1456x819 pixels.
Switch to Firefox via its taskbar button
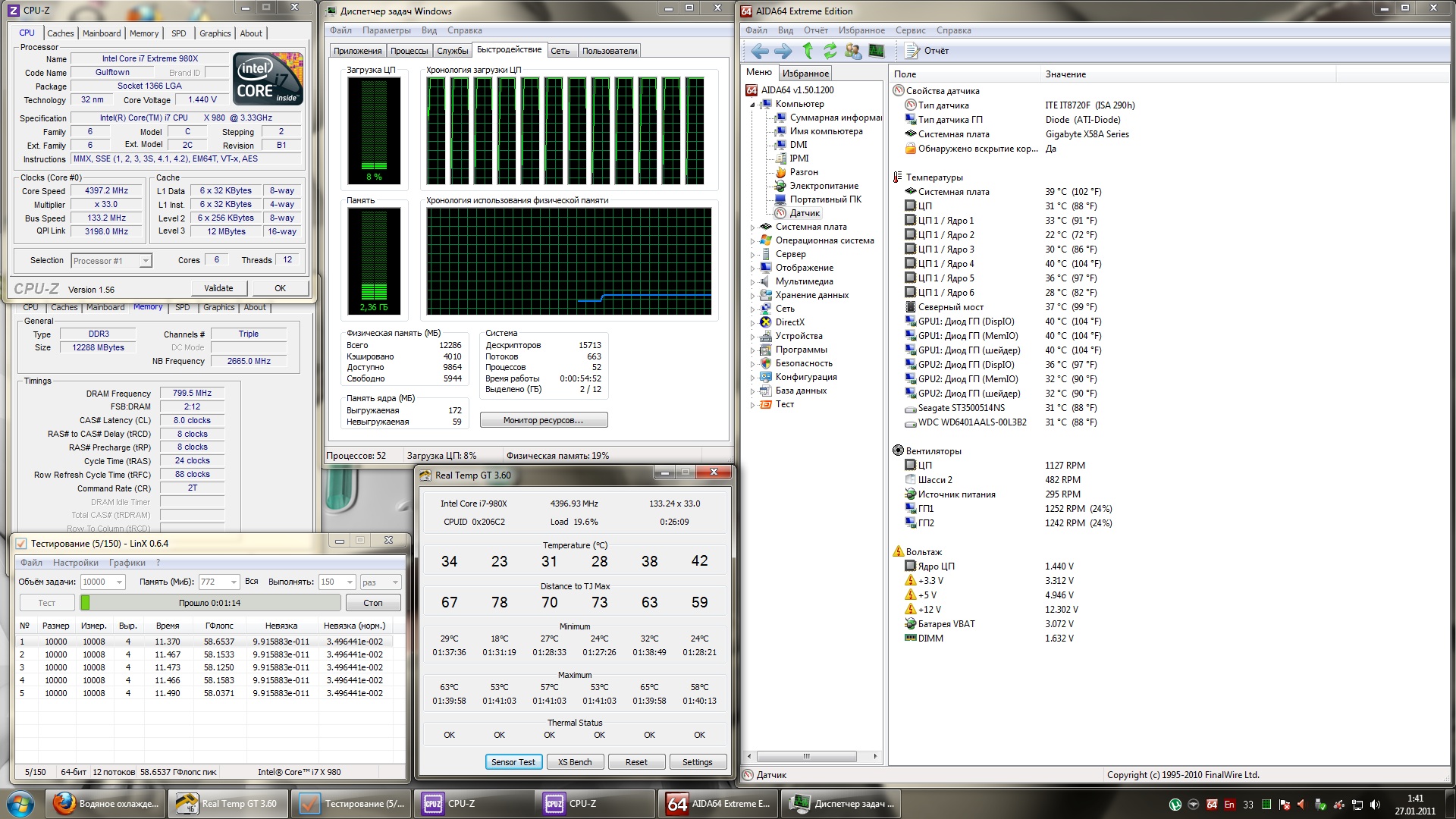(105, 804)
